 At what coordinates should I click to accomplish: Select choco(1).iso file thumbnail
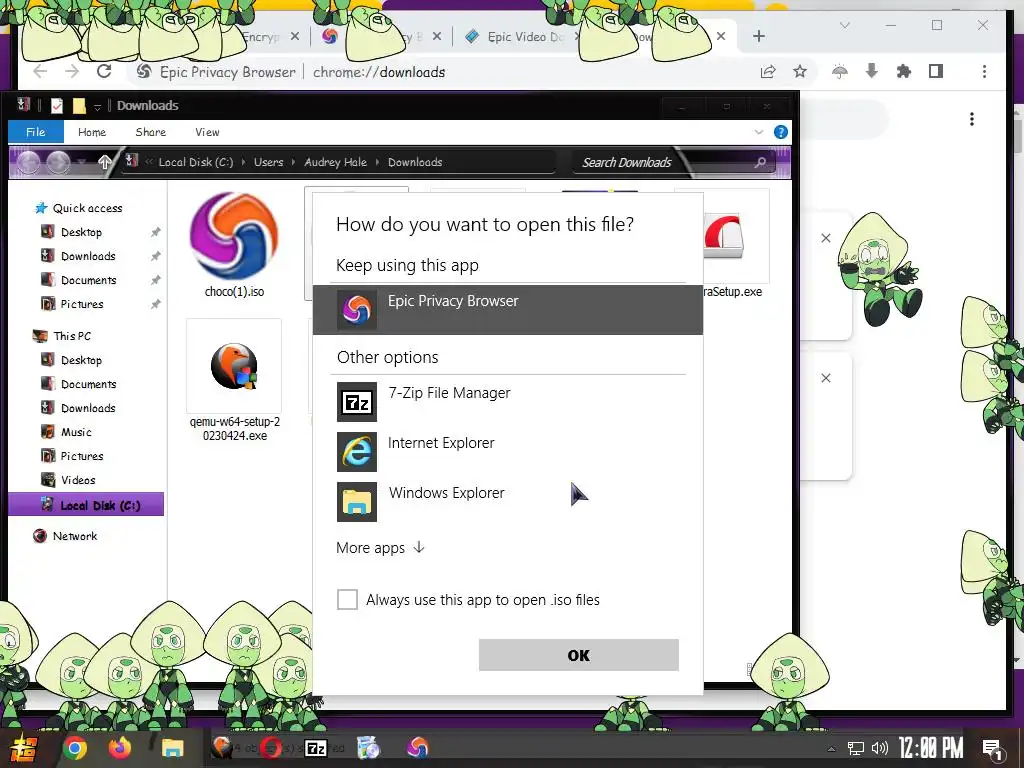tap(234, 236)
